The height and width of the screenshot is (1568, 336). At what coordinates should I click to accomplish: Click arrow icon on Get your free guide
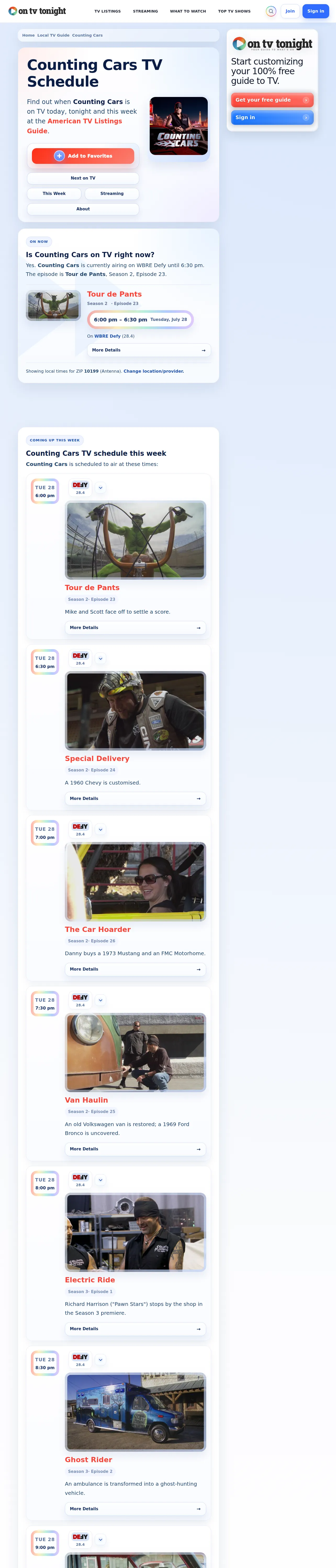click(306, 100)
